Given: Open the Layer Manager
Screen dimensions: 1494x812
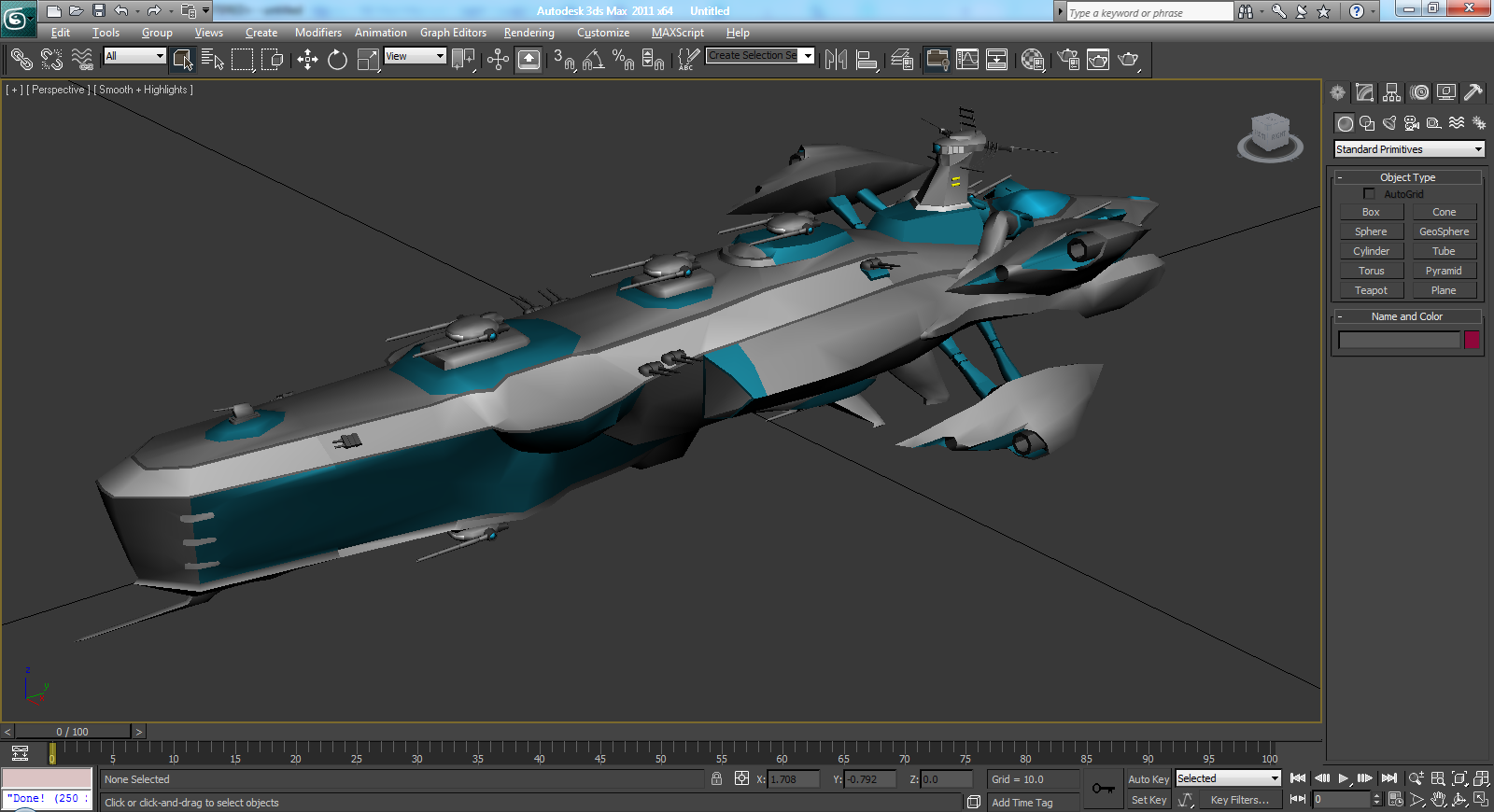Looking at the screenshot, I should pos(901,60).
